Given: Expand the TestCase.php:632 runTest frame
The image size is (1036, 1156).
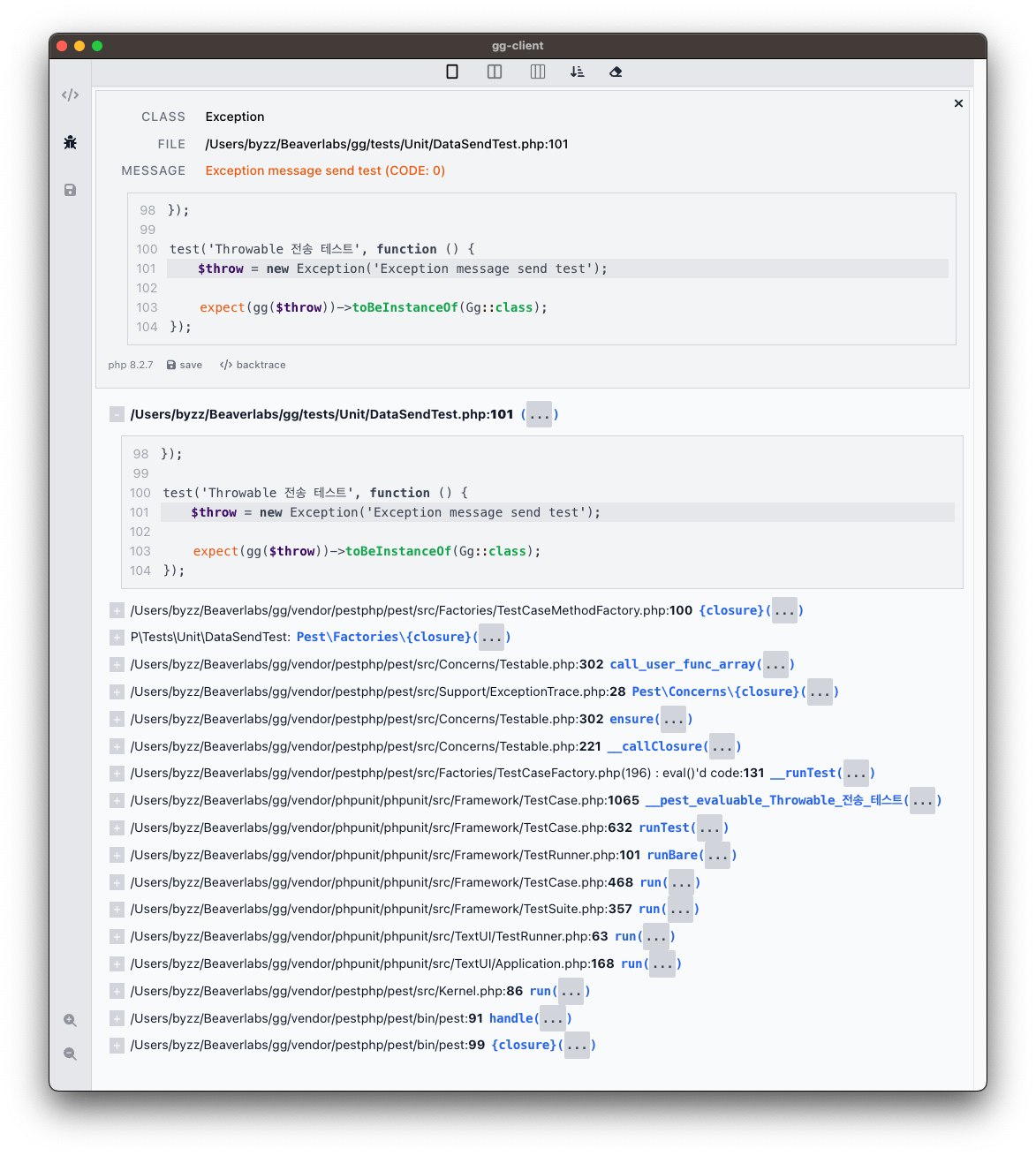Looking at the screenshot, I should pos(117,827).
